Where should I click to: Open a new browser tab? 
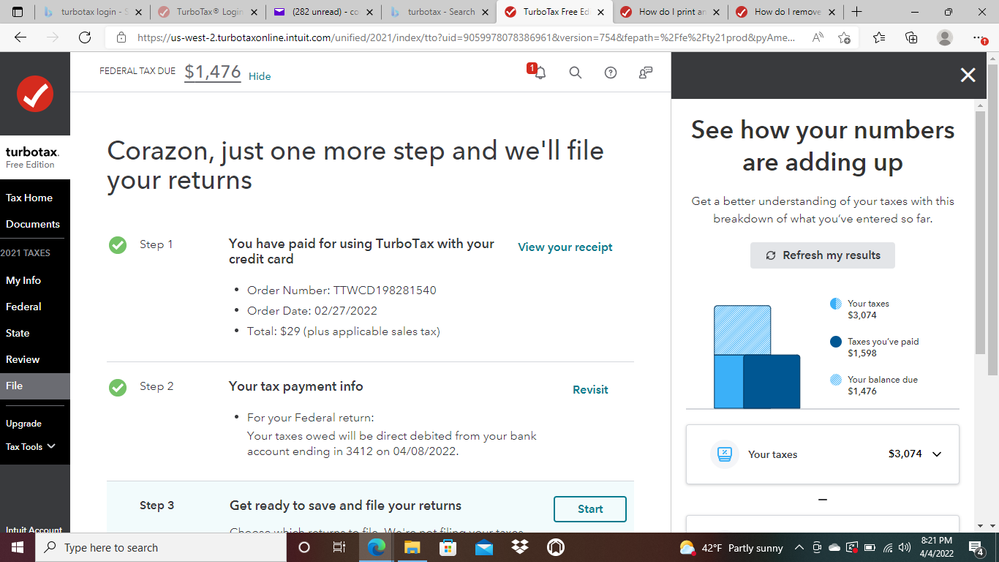(x=856, y=12)
